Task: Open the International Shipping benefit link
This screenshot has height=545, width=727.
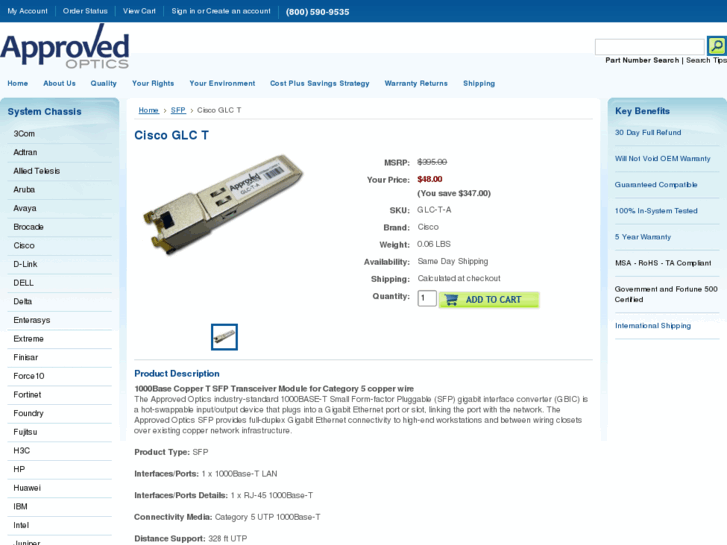Action: tap(653, 326)
